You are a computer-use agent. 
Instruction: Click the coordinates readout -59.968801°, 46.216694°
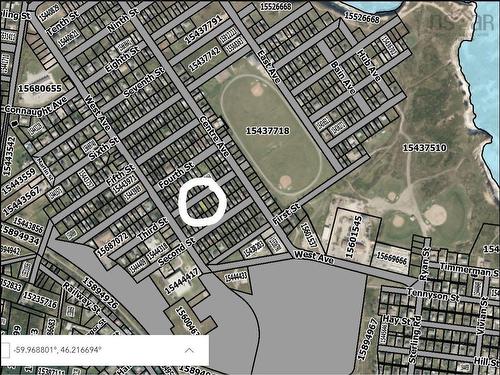(57, 350)
